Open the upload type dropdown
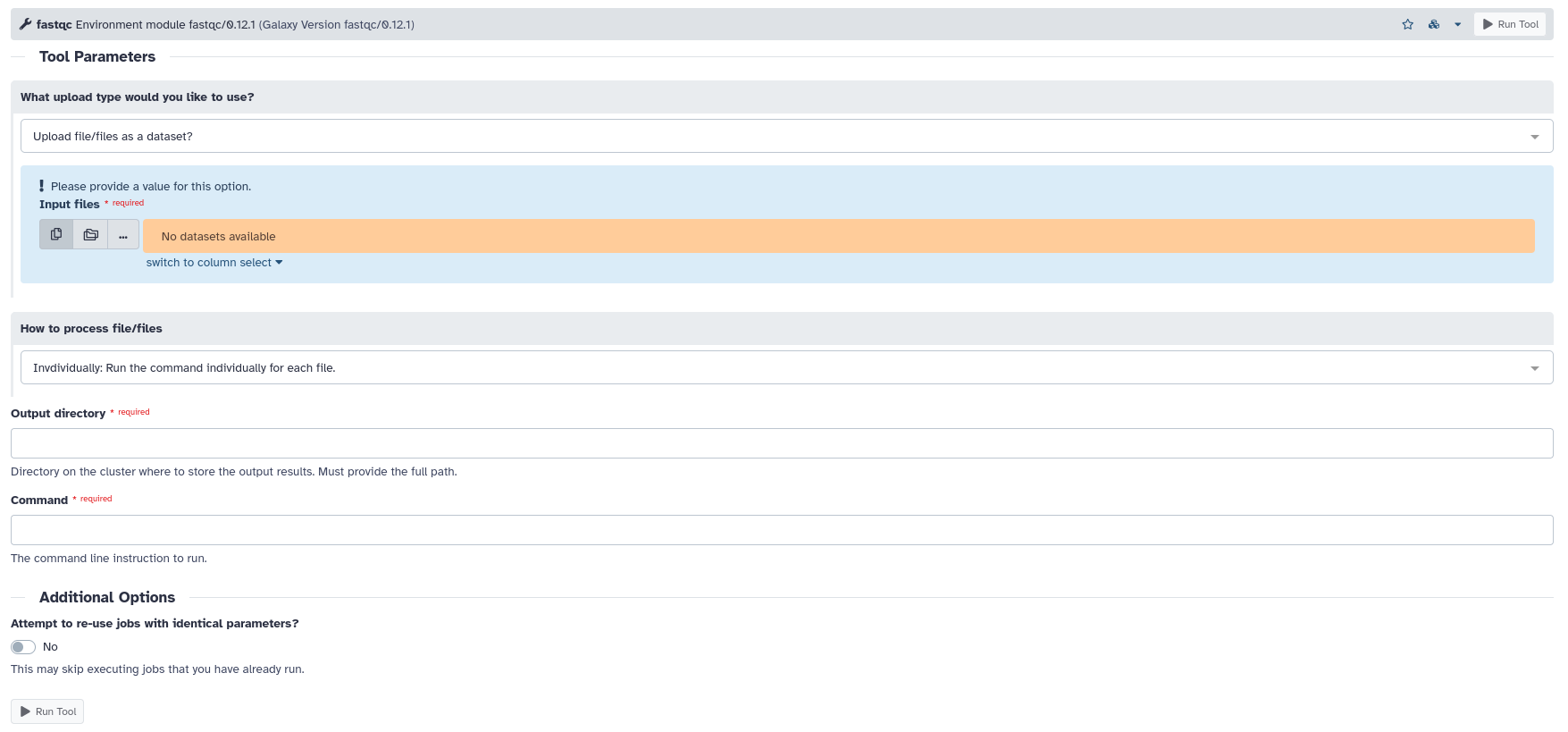 pyautogui.click(x=786, y=137)
